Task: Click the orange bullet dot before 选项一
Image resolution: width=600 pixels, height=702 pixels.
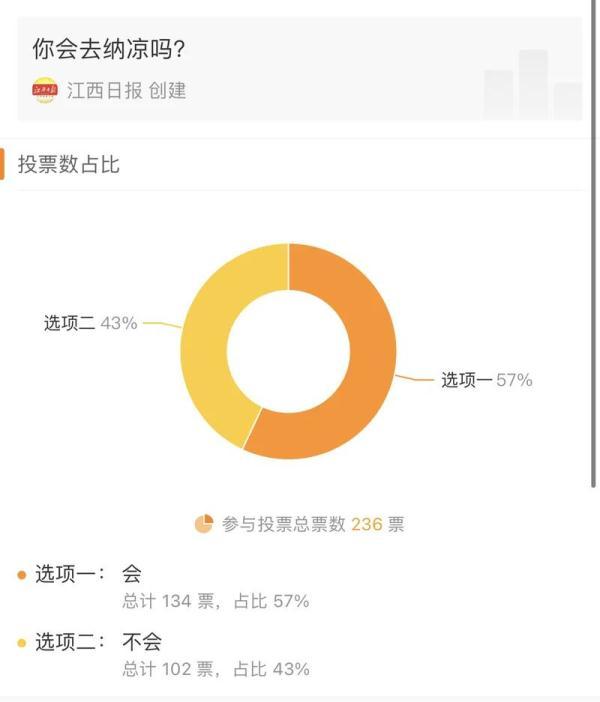Action: (x=22, y=575)
